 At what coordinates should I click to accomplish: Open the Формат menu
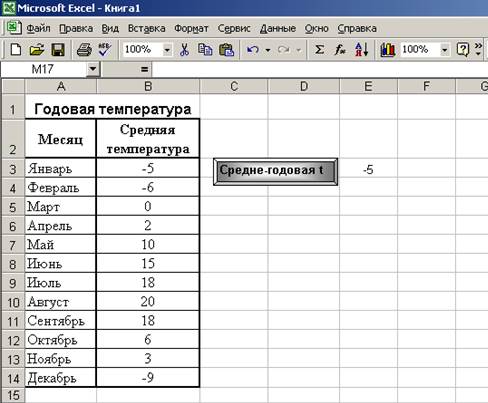click(191, 29)
